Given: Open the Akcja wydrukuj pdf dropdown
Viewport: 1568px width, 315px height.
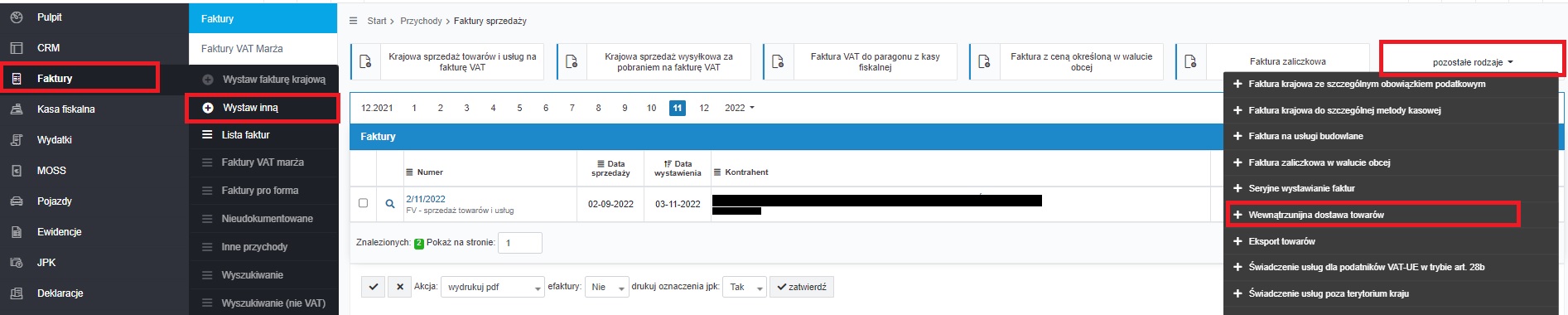Looking at the screenshot, I should [x=492, y=287].
